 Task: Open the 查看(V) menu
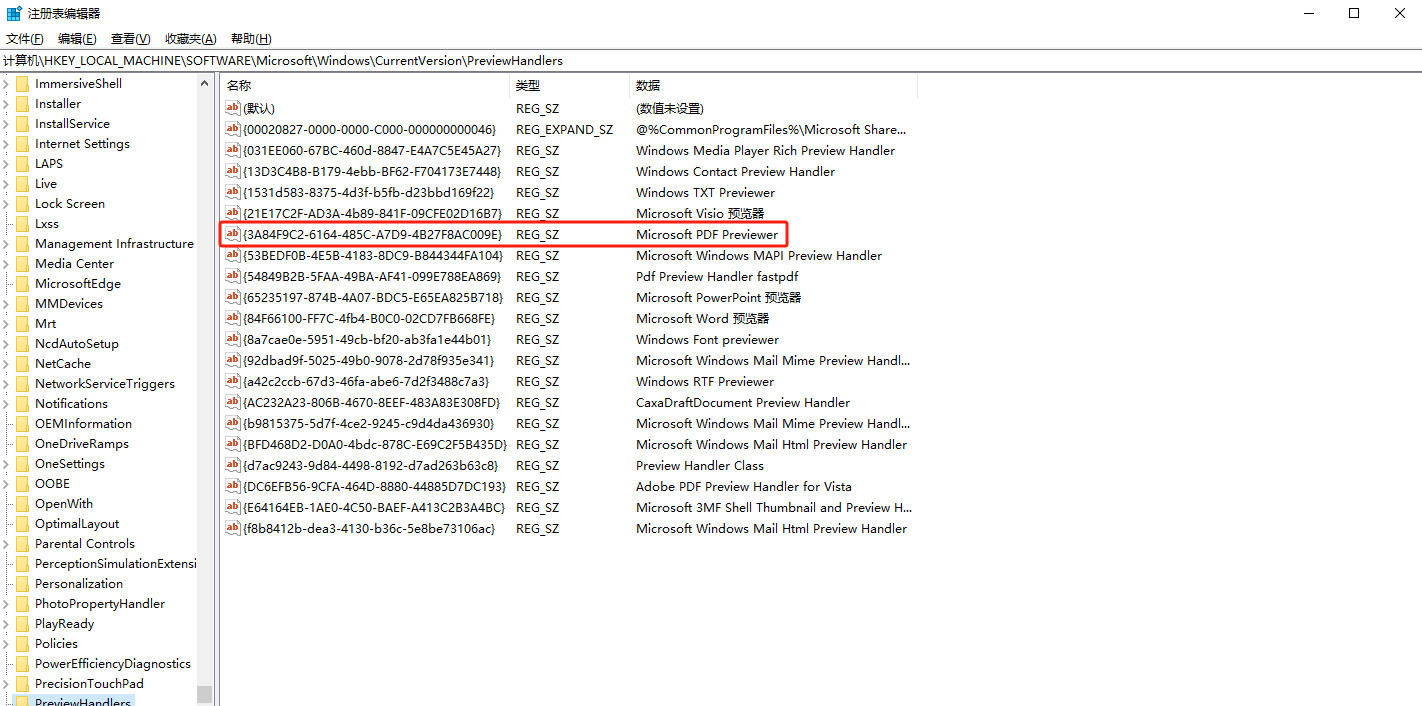coord(130,39)
